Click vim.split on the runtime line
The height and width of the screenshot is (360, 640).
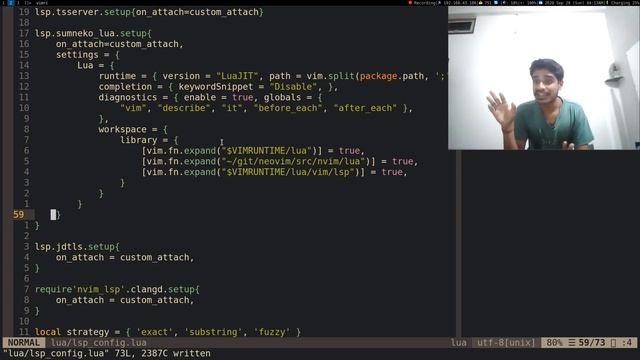[x=331, y=76]
